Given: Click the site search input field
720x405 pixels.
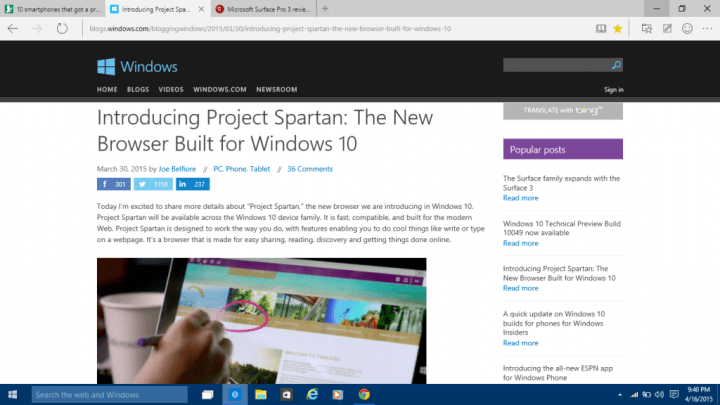Looking at the screenshot, I should click(557, 65).
